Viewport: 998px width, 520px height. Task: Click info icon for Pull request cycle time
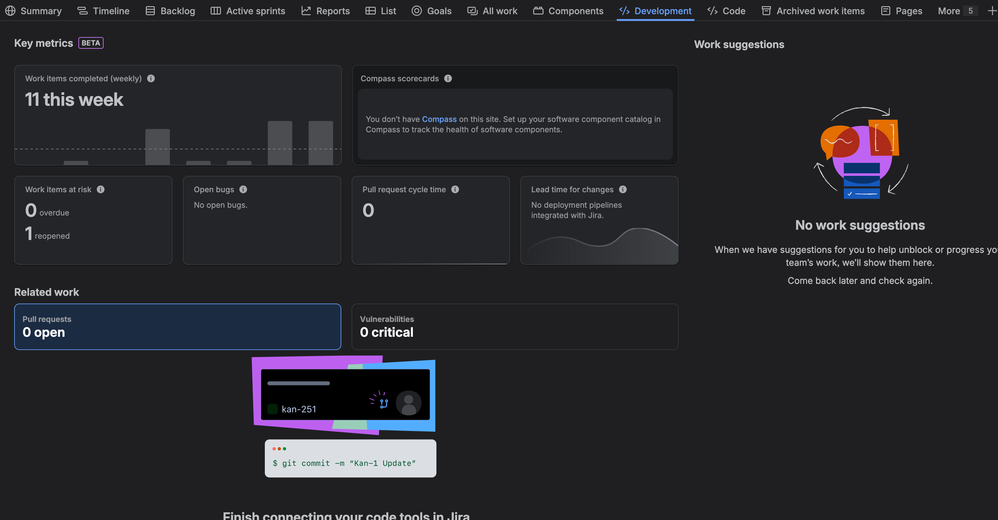455,189
